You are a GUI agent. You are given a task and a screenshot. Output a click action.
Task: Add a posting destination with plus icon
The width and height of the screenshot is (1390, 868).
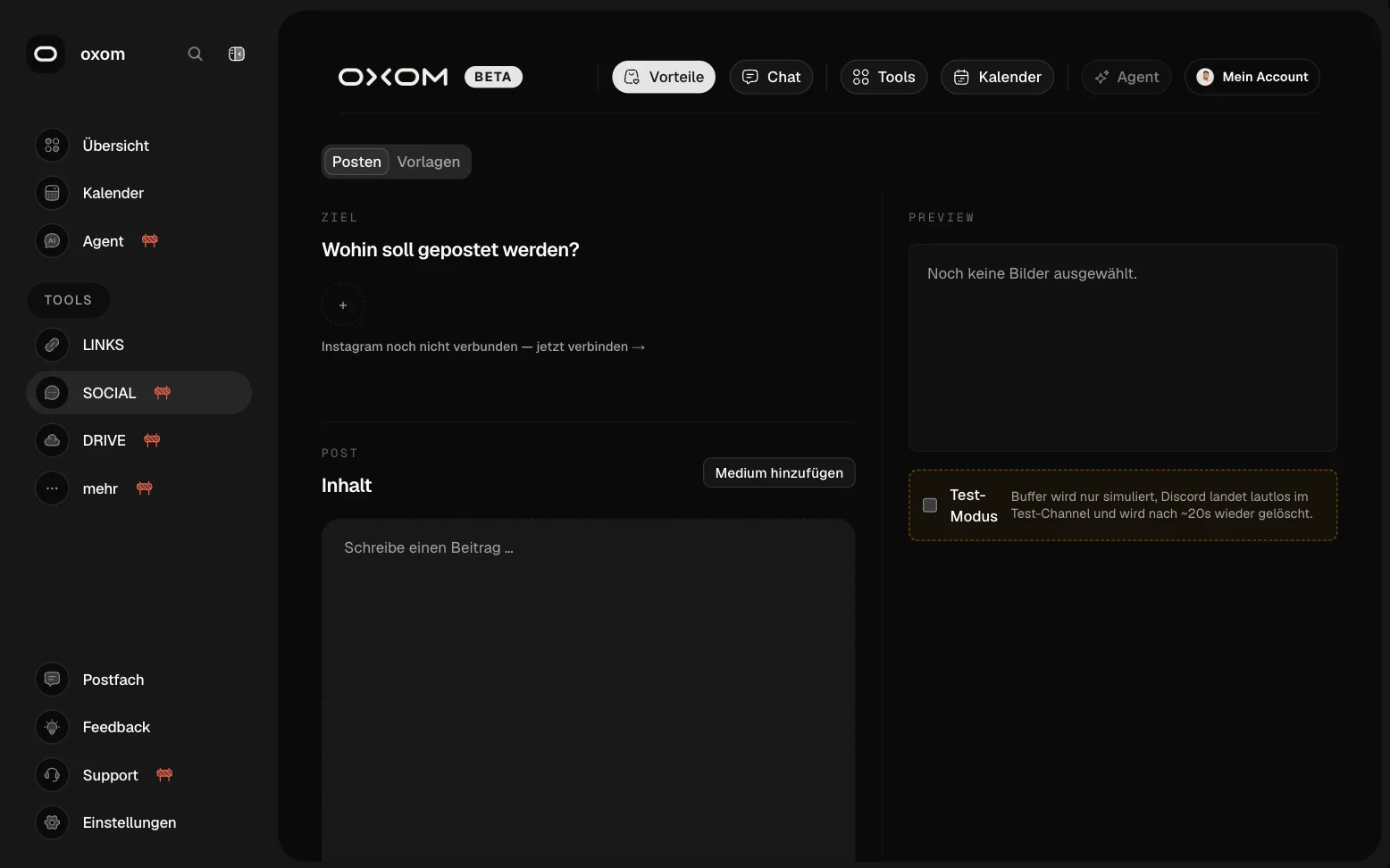tap(343, 305)
